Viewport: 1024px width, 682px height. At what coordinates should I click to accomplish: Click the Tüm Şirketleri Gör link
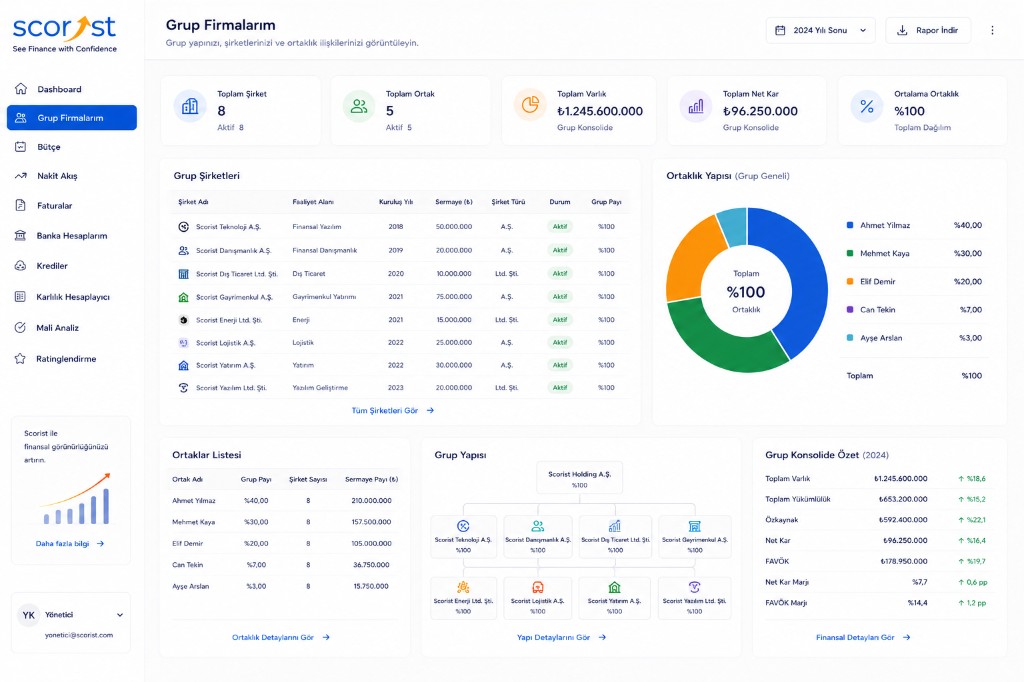[392, 410]
